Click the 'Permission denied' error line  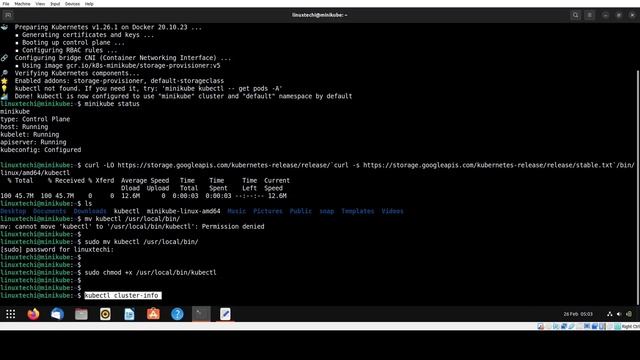(132, 227)
